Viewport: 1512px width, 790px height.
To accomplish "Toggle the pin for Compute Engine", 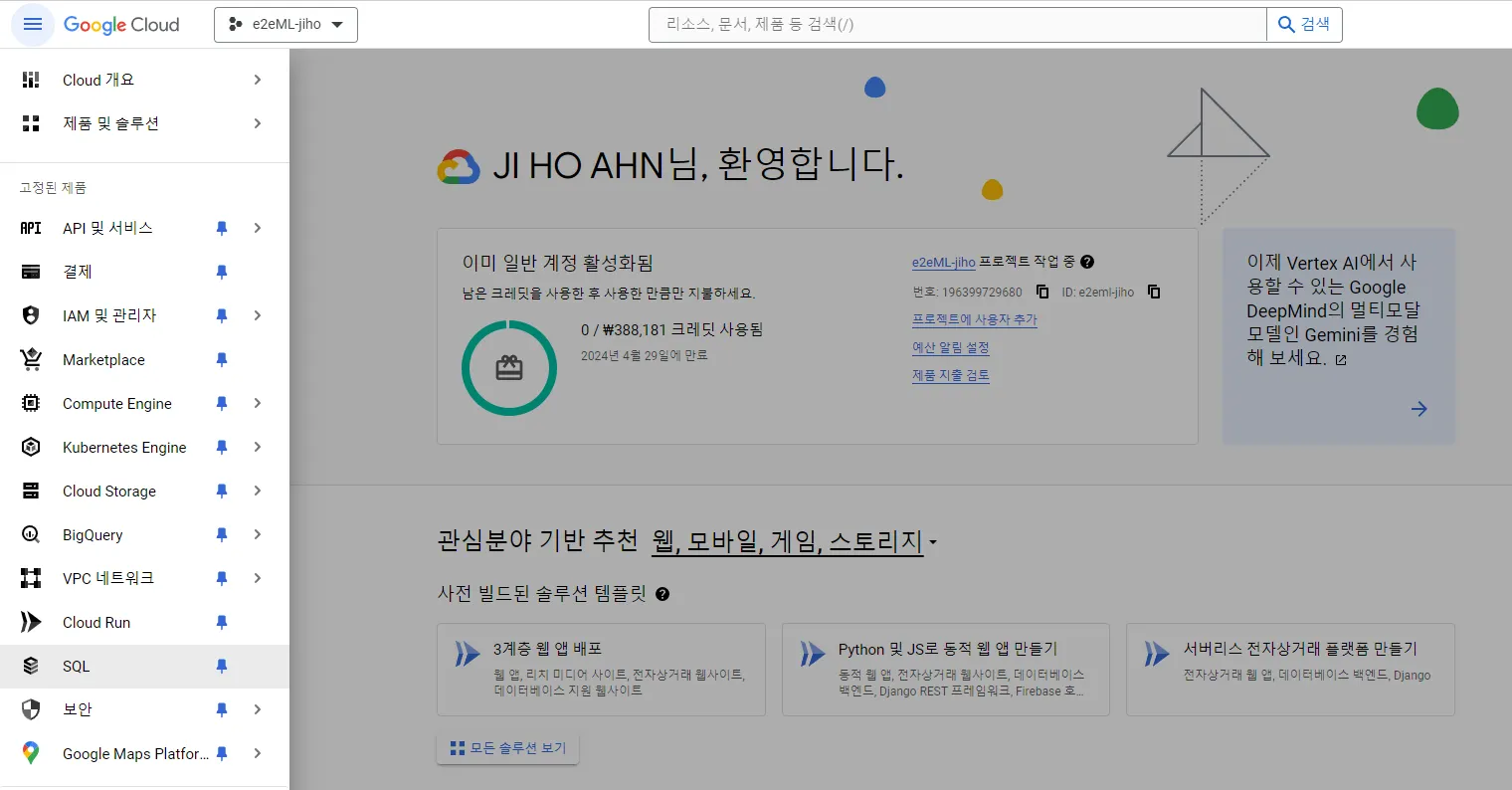I will [x=222, y=403].
